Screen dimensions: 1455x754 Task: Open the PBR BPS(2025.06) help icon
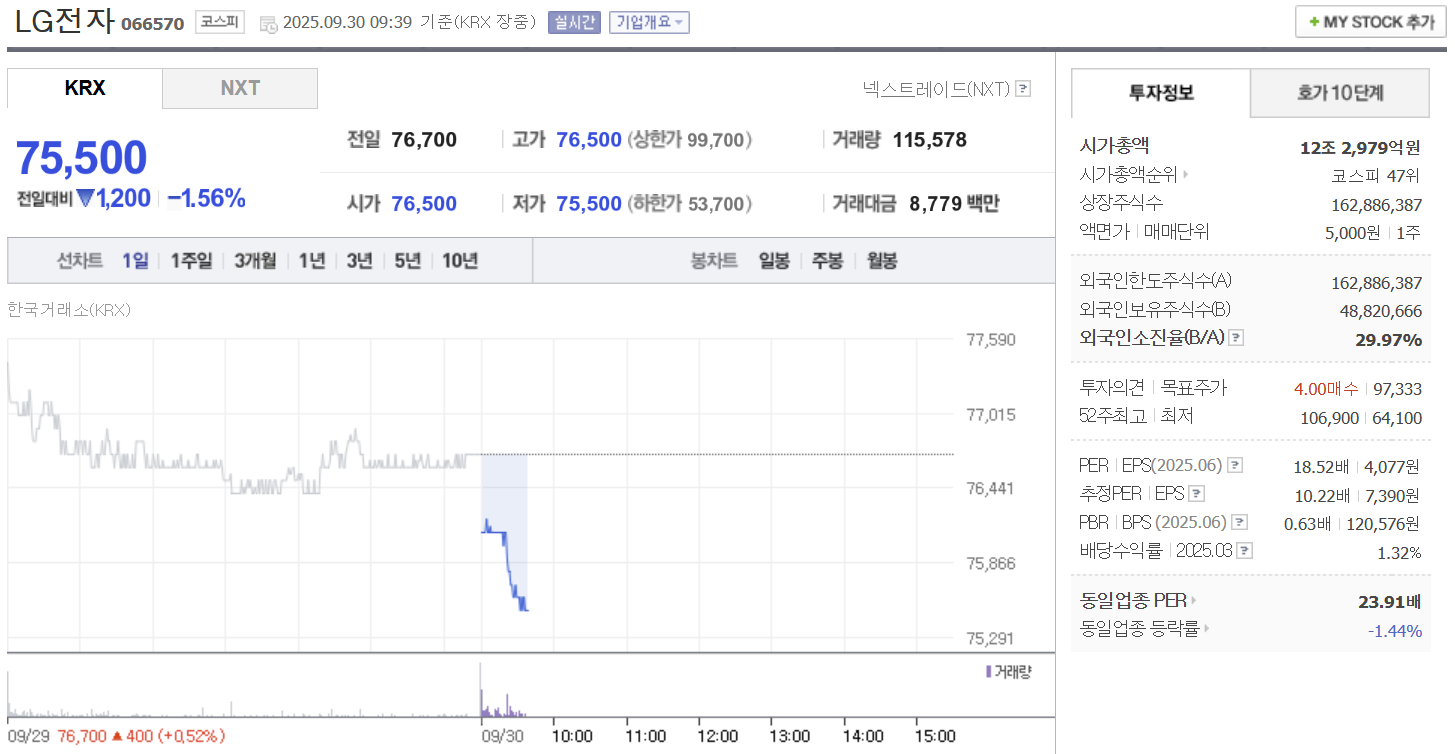tap(1240, 521)
